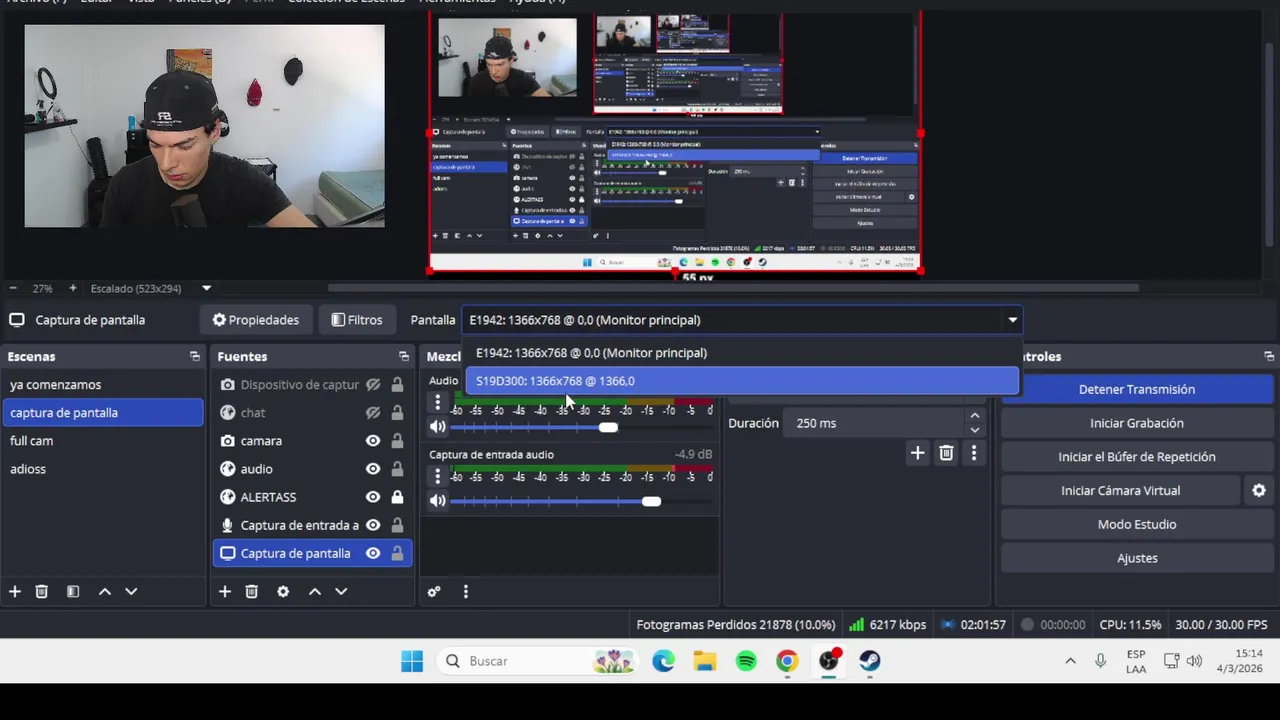
Task: Click the Windows Start button
Action: click(x=412, y=661)
